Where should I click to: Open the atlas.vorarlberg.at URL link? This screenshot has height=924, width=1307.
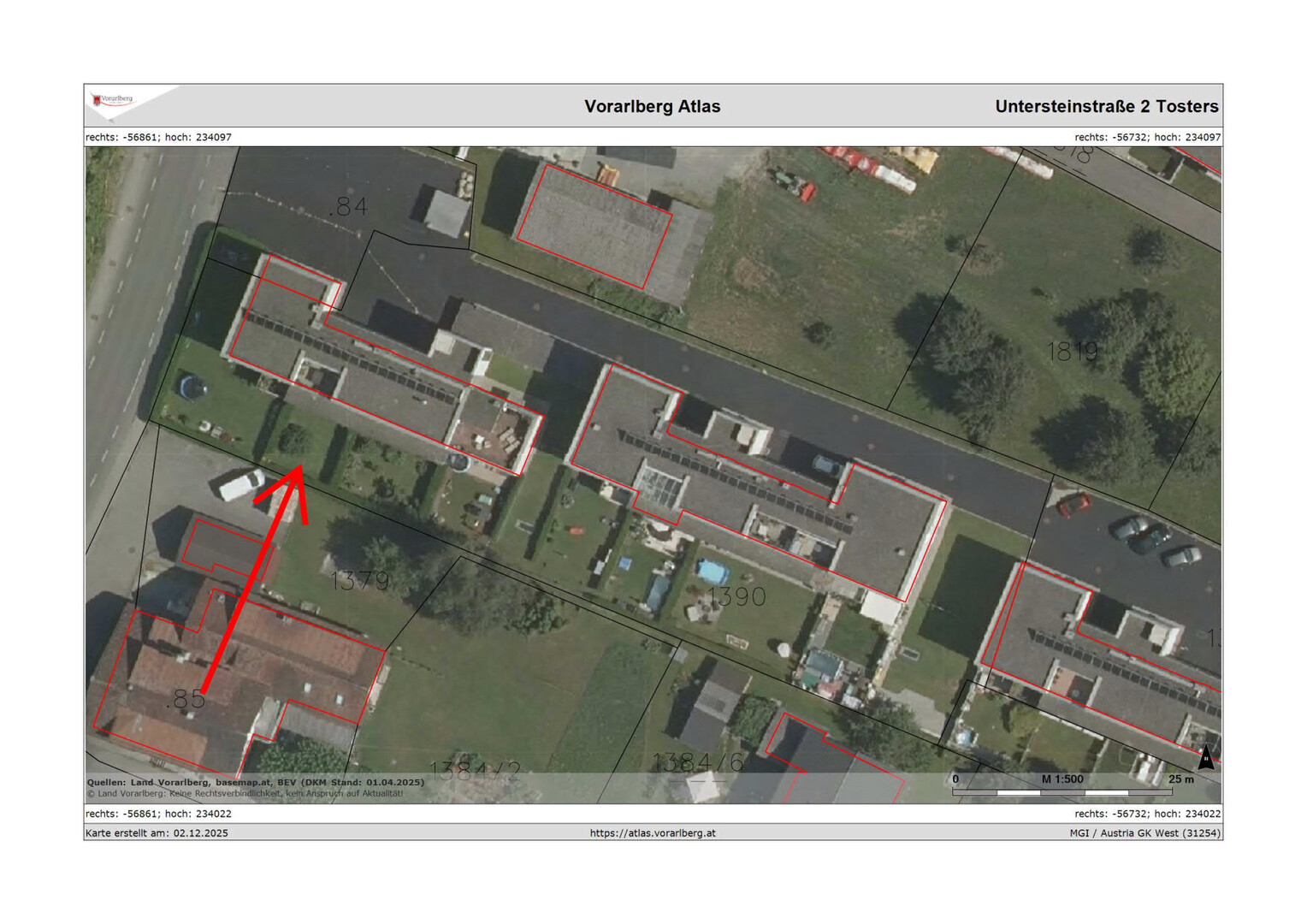click(x=653, y=832)
